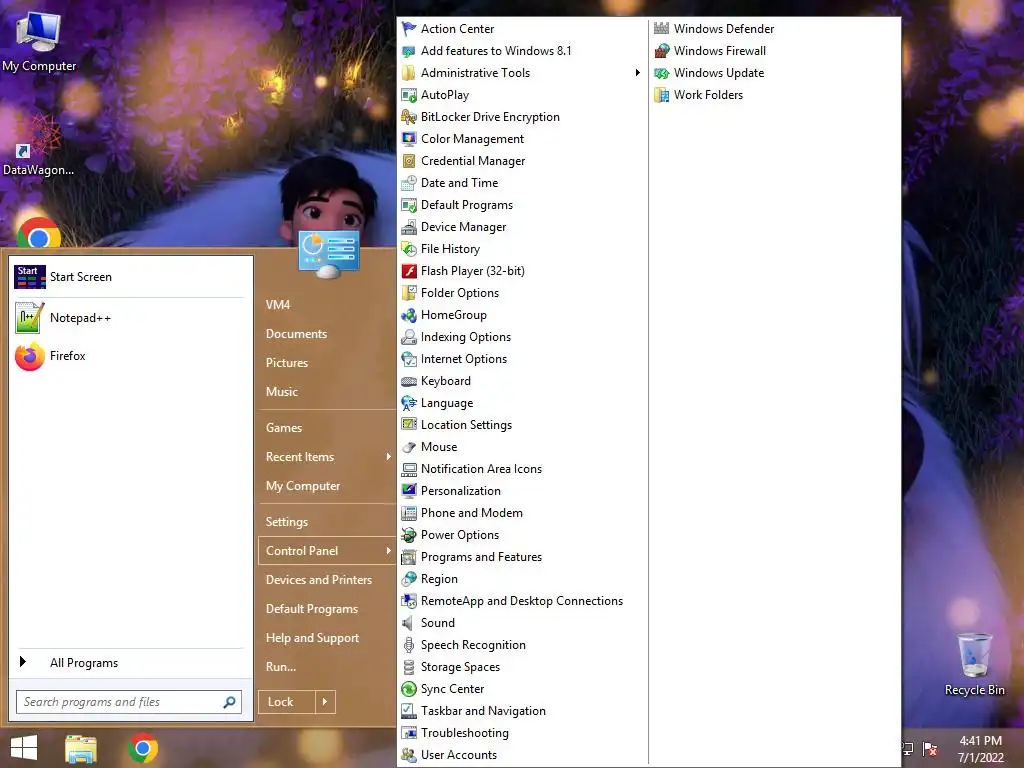Click the Mouse icon in Control Panel list
This screenshot has height=768, width=1024.
coord(409,447)
